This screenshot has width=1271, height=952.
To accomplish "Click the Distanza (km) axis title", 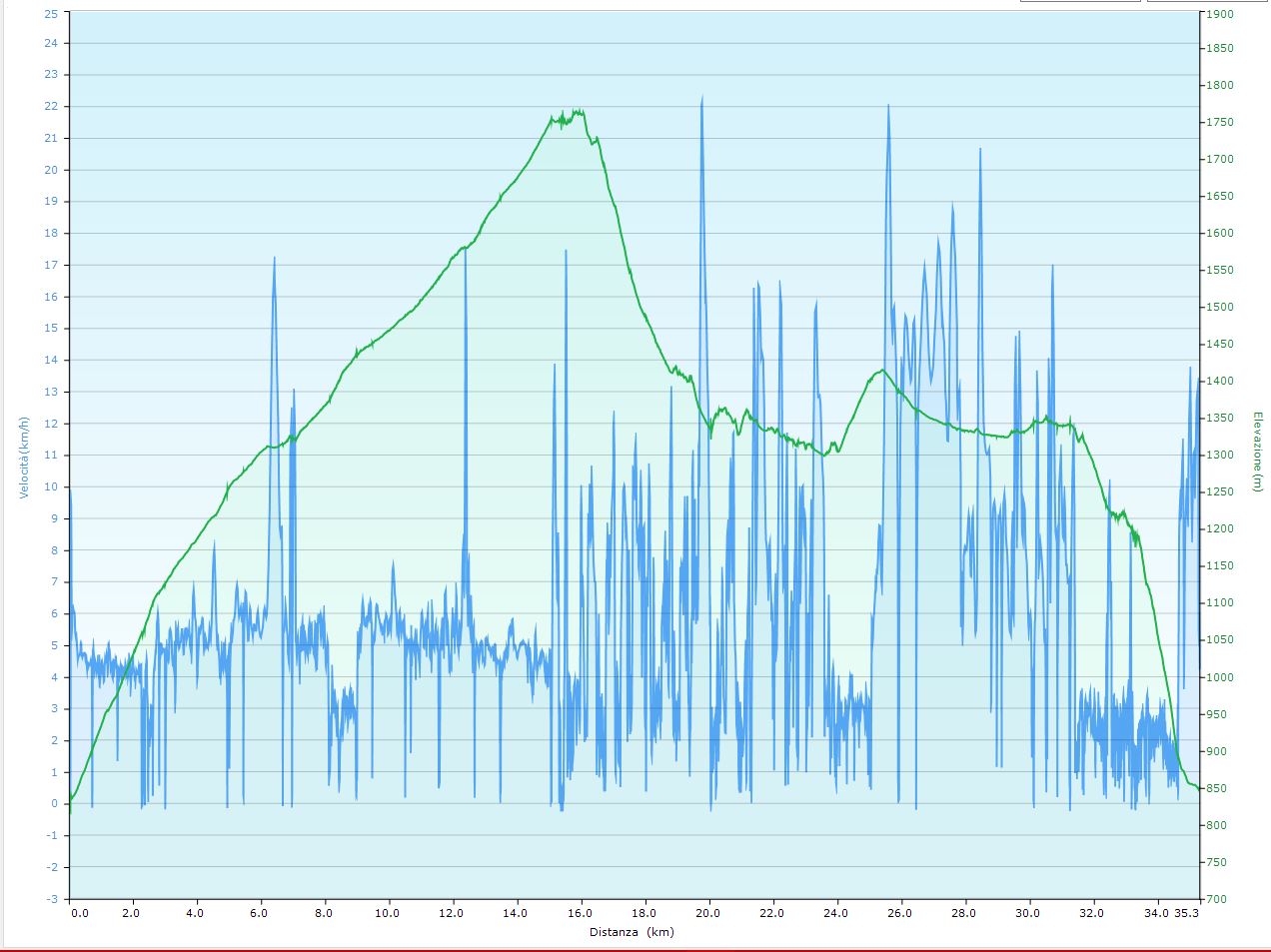I will (631, 932).
